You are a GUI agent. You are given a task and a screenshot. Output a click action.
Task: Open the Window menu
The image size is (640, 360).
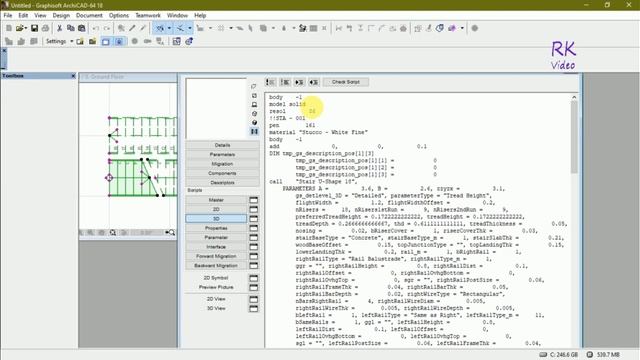[x=177, y=16]
